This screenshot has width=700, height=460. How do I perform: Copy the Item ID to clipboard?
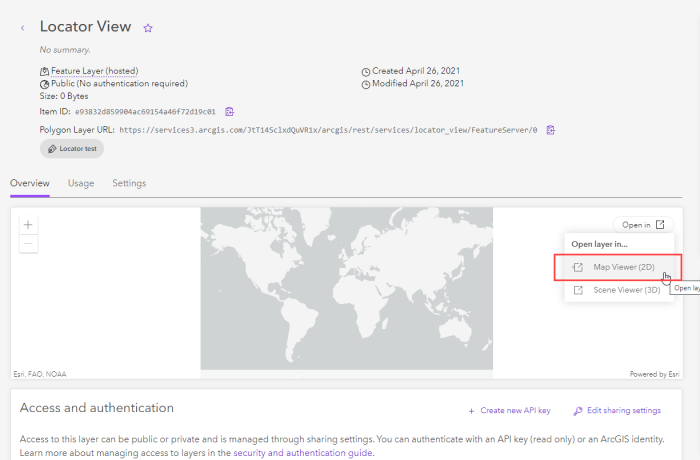(229, 111)
